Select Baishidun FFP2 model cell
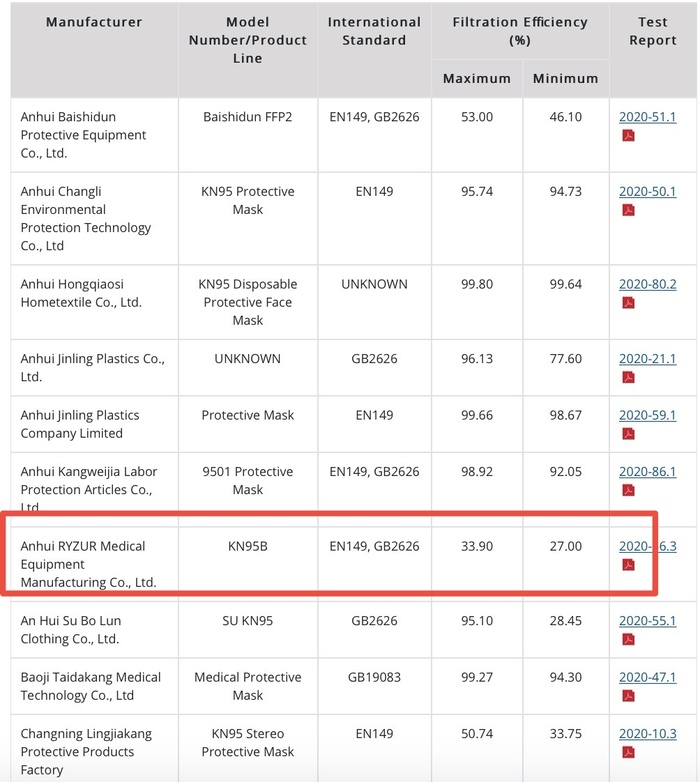Screen dimensions: 700x782 pos(248,135)
